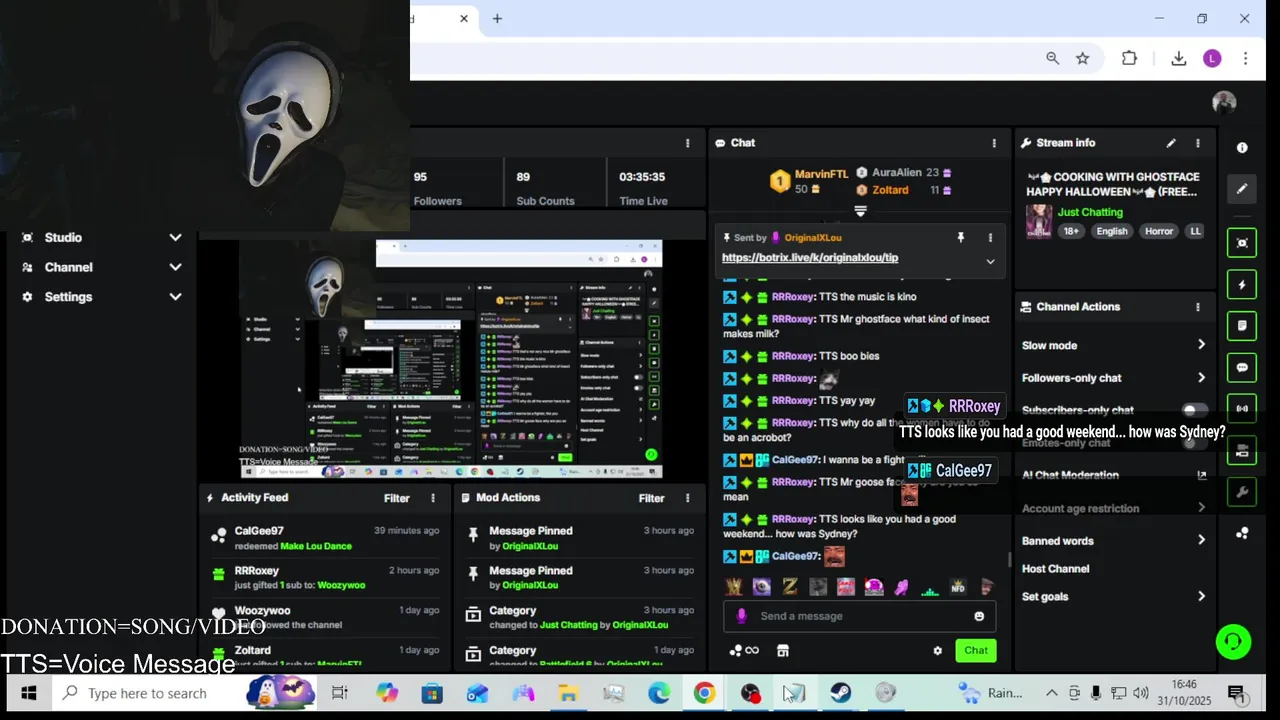This screenshot has width=1280, height=720.
Task: Toggle the wrench stream info panel icon
Action: click(x=1242, y=492)
